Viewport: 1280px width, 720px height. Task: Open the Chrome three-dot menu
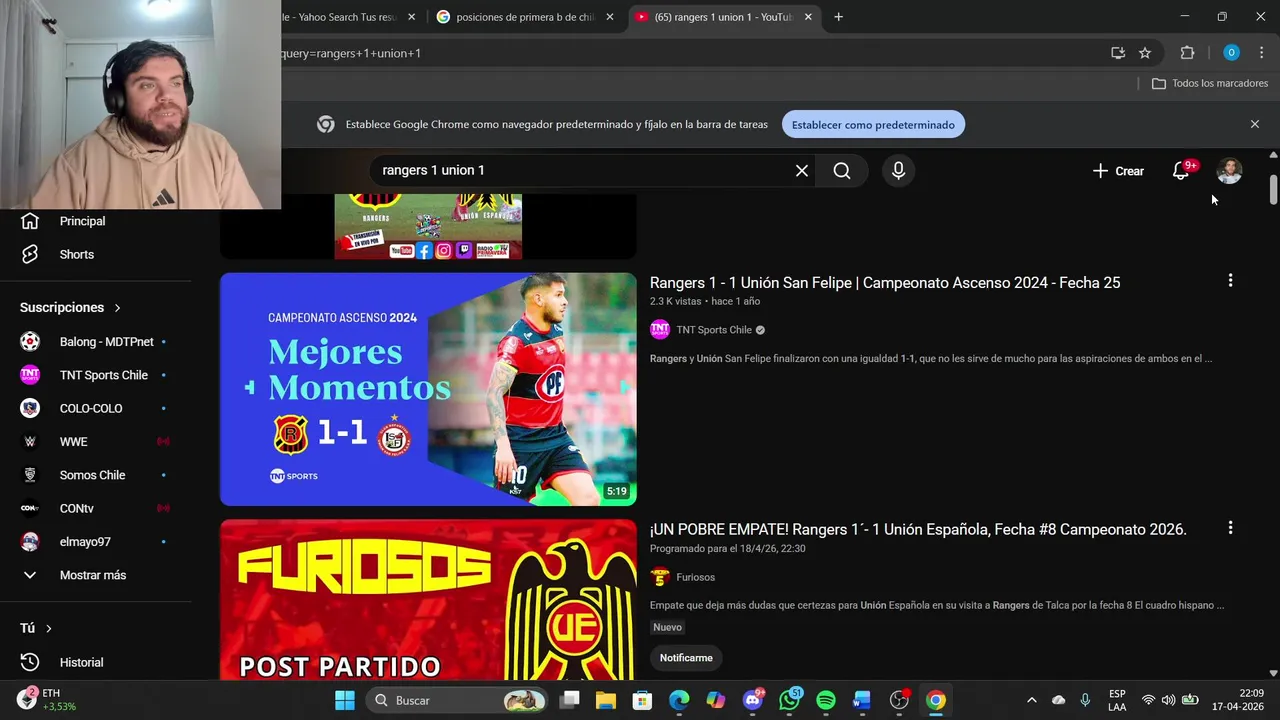1261,53
